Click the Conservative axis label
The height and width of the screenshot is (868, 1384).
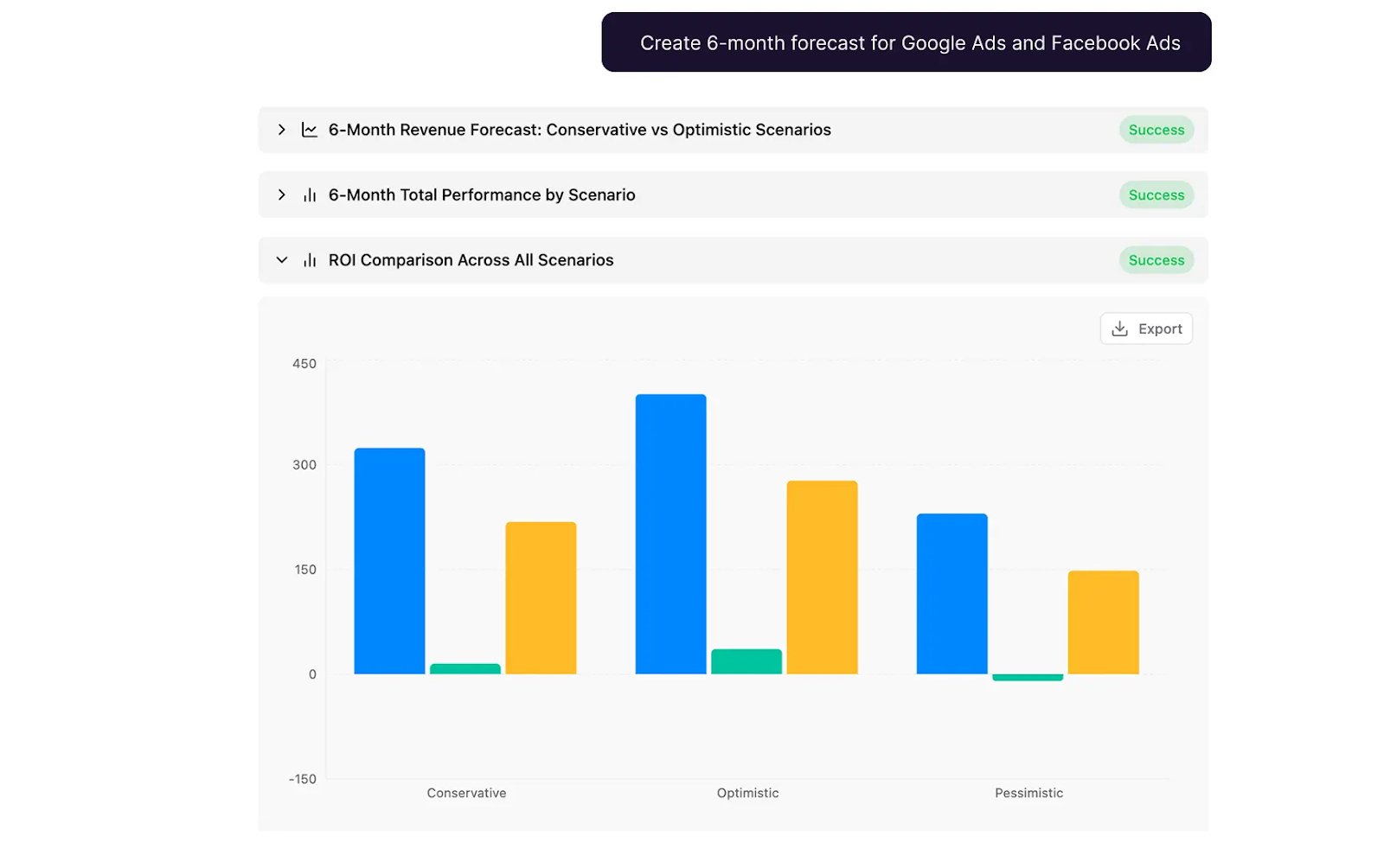tap(466, 793)
